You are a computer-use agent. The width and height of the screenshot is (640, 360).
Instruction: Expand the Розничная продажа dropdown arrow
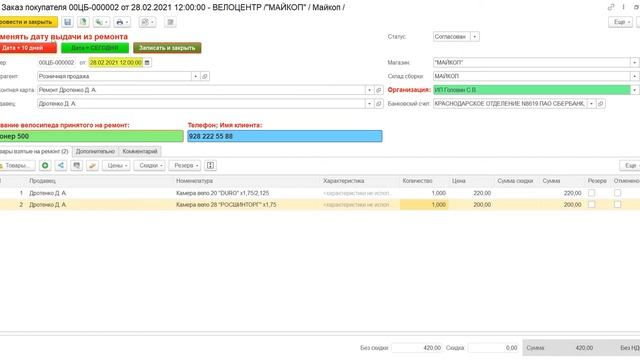pyautogui.click(x=196, y=76)
